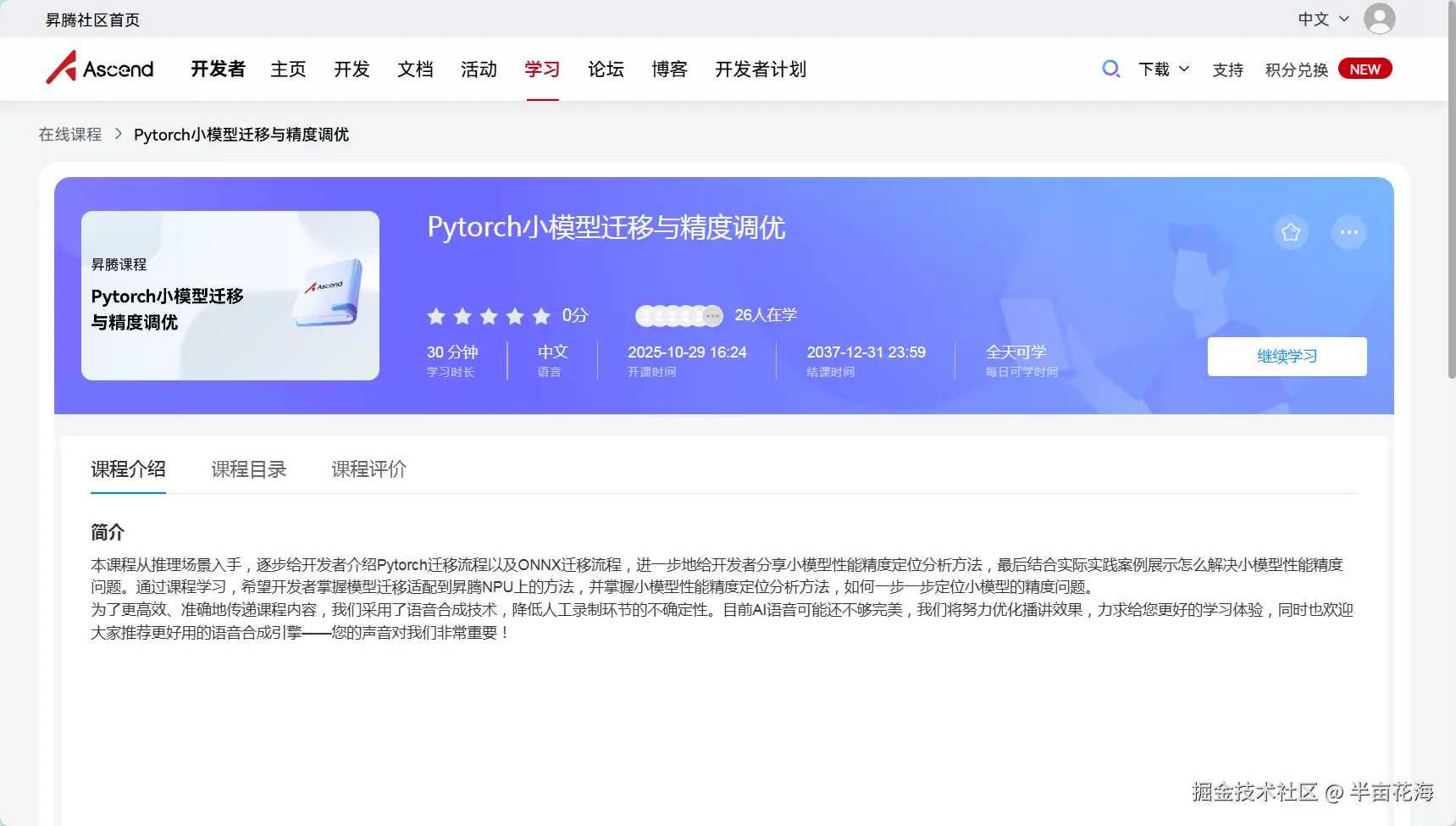View learners via the avatar group
1456x826 pixels.
coord(679,316)
